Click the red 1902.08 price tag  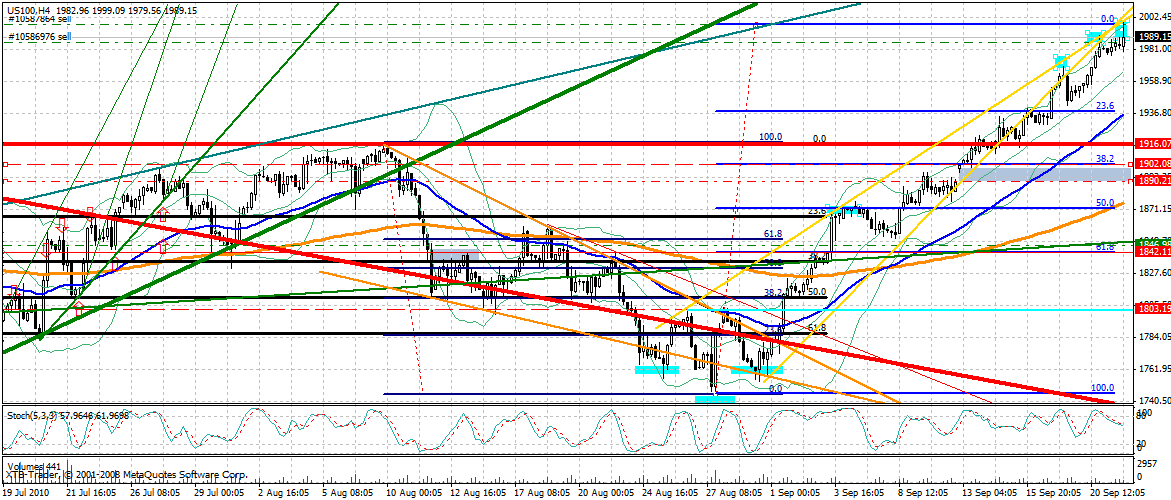[x=1152, y=163]
